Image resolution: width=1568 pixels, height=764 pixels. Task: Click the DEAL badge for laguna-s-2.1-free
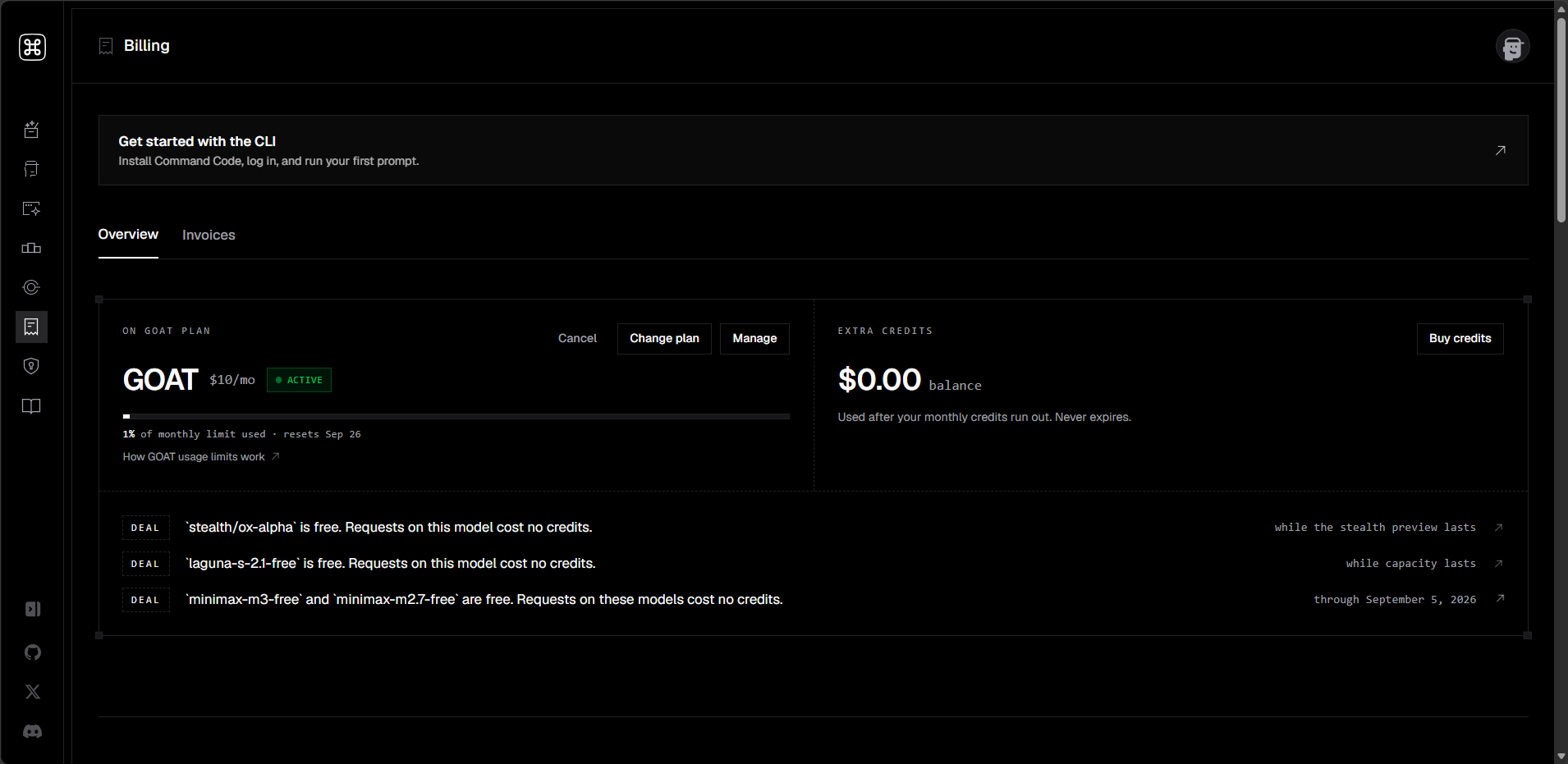pyautogui.click(x=145, y=564)
